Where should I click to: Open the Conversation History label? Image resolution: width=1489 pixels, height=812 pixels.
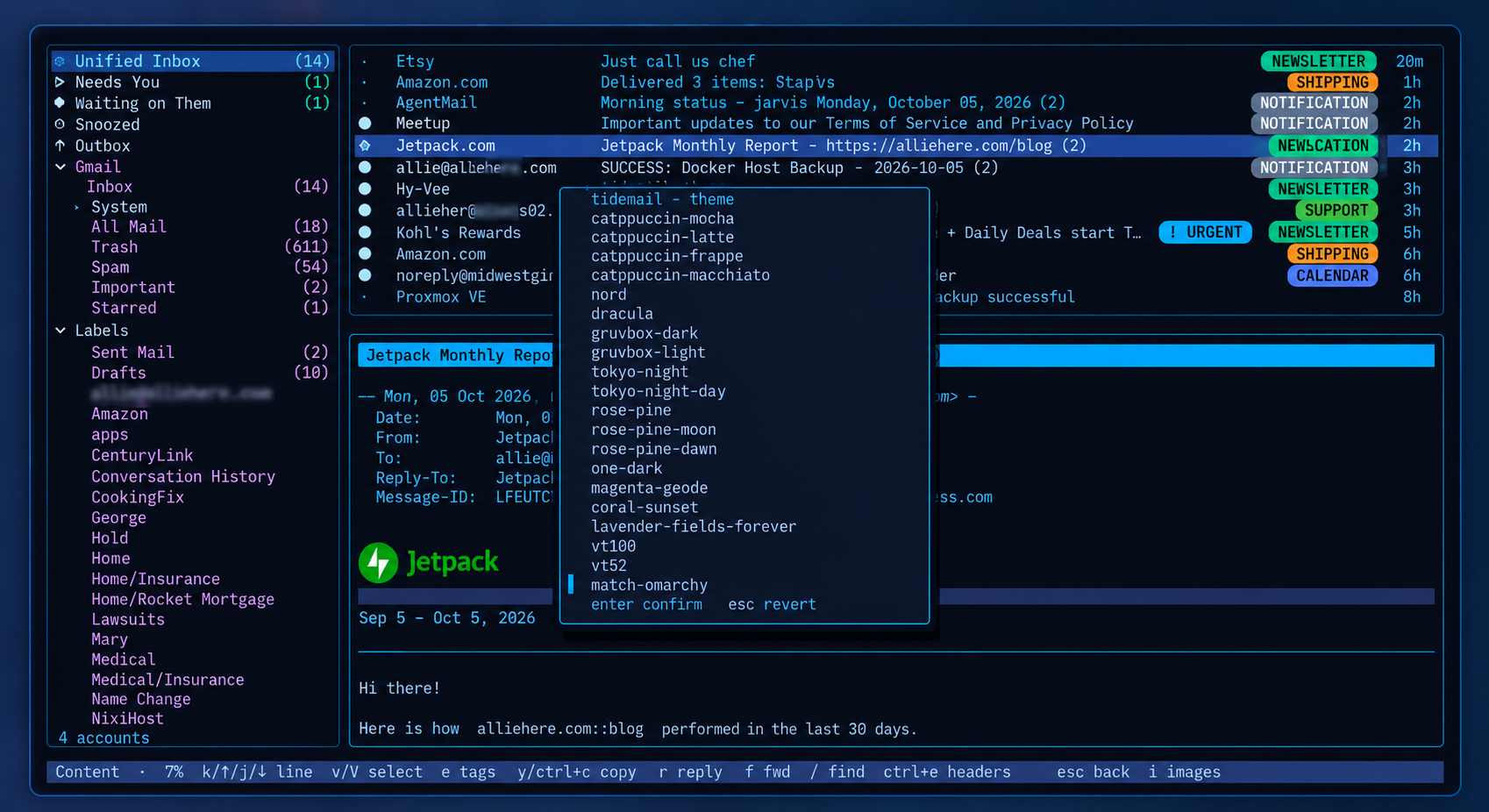coord(183,476)
